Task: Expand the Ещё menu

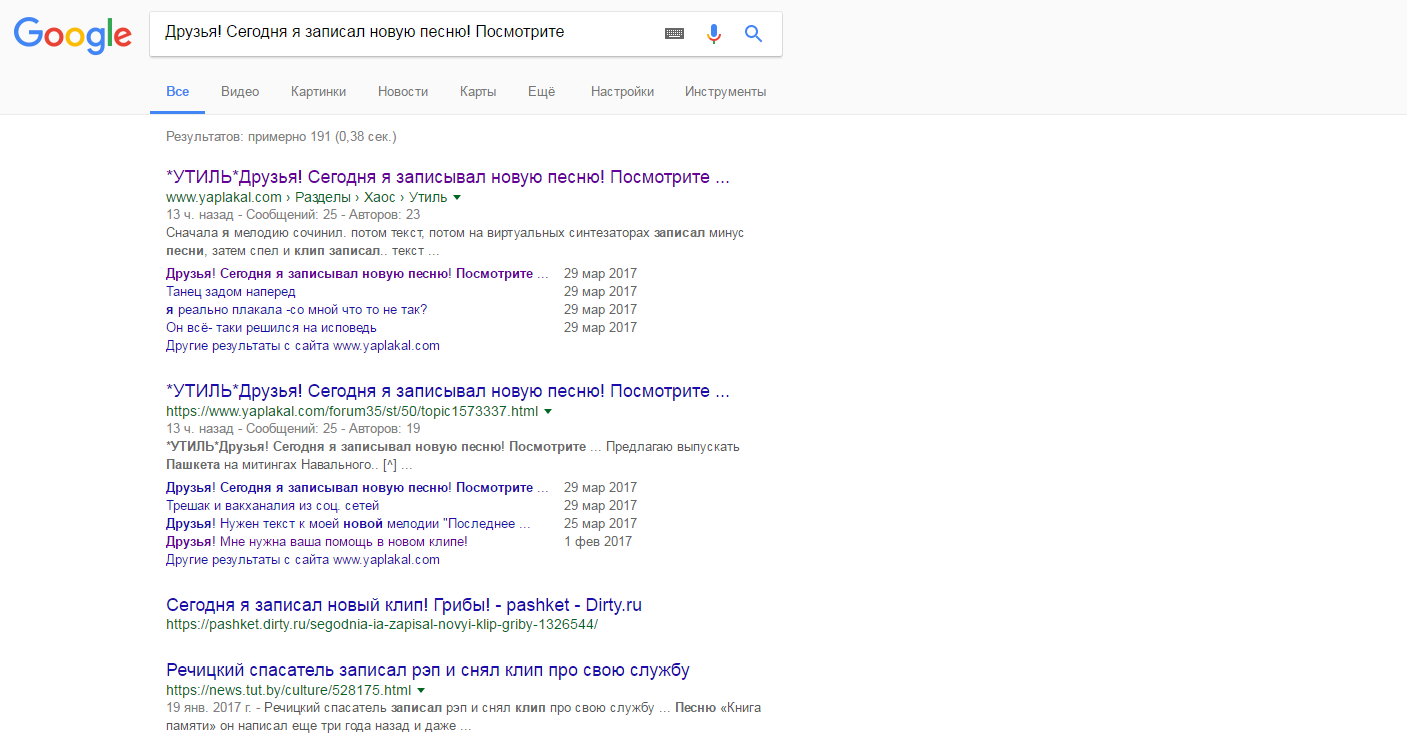Action: (541, 91)
